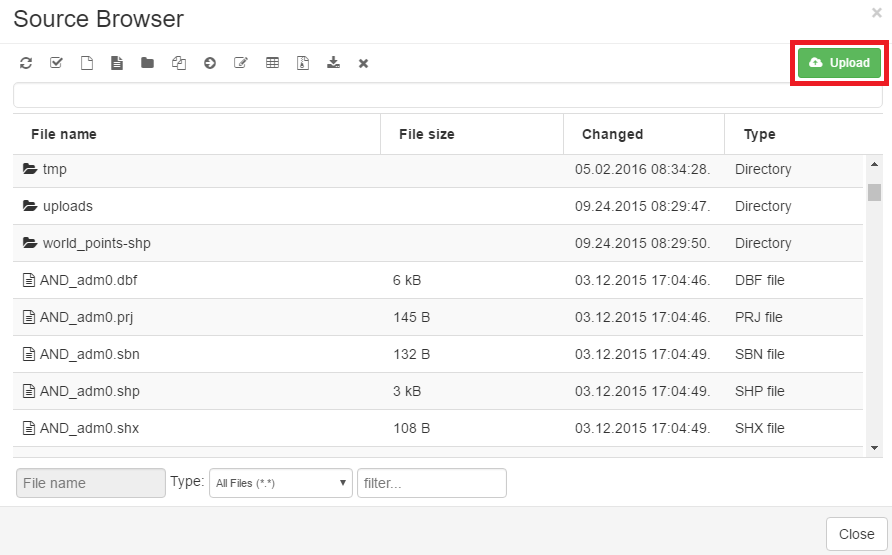Viewport: 892px width, 555px height.
Task: Click the download icon in the toolbar
Action: (333, 63)
